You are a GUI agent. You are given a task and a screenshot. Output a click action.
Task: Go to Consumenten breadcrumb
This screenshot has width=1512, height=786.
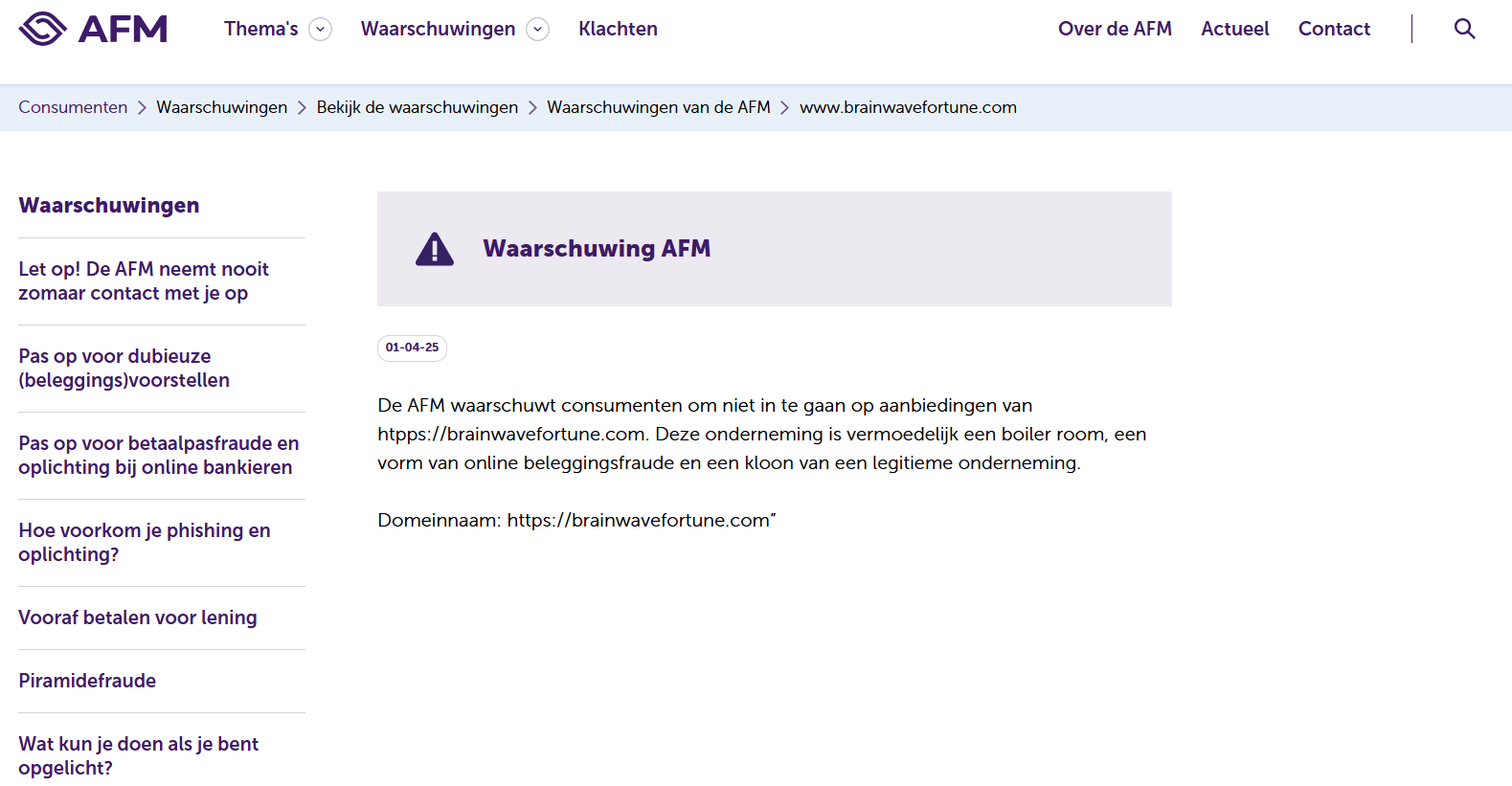[x=73, y=107]
